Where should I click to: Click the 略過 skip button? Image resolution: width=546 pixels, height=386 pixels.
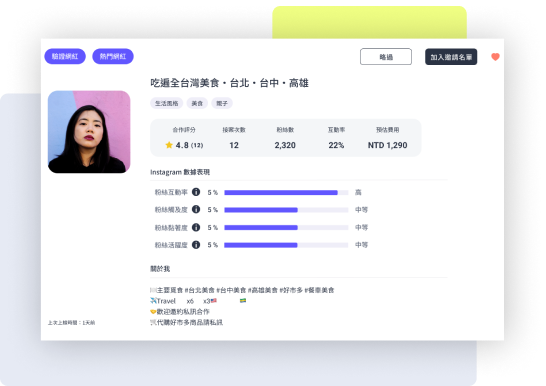pos(386,57)
